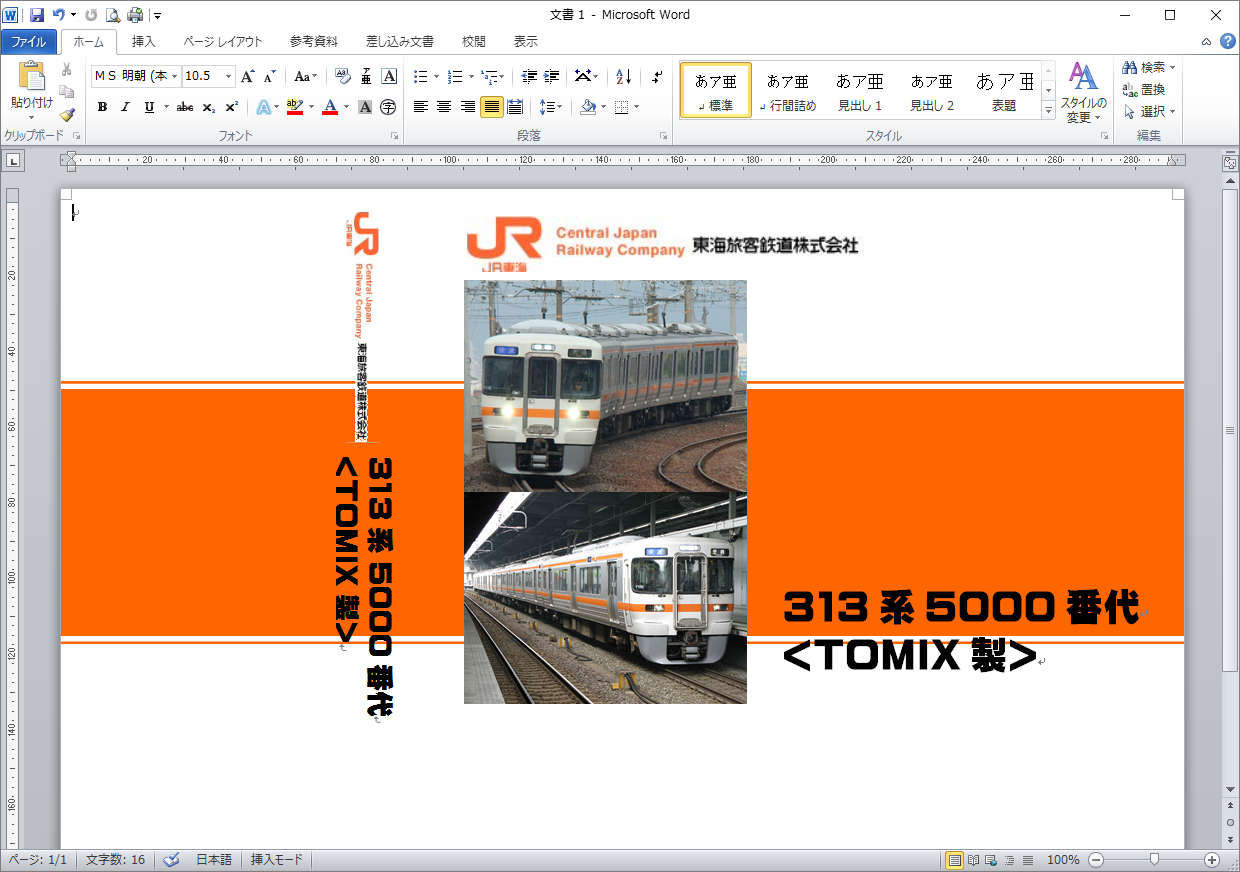This screenshot has height=872, width=1240.
Task: Click the enclosed character border icon
Action: 389,76
